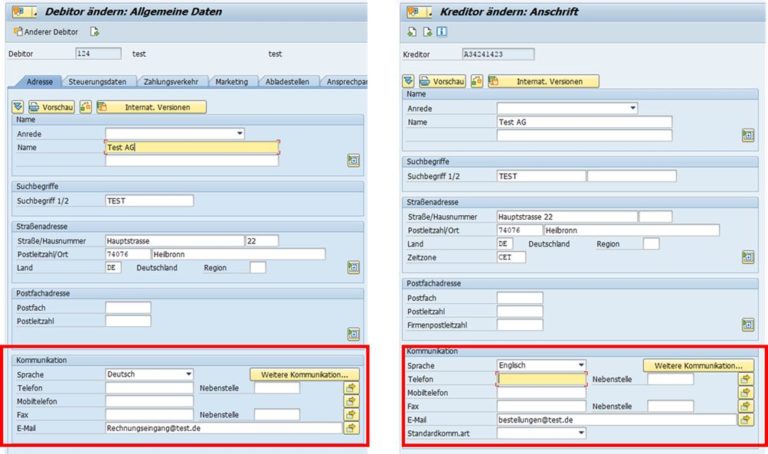Click Anderer Debitor button in Debitor window

tap(46, 32)
